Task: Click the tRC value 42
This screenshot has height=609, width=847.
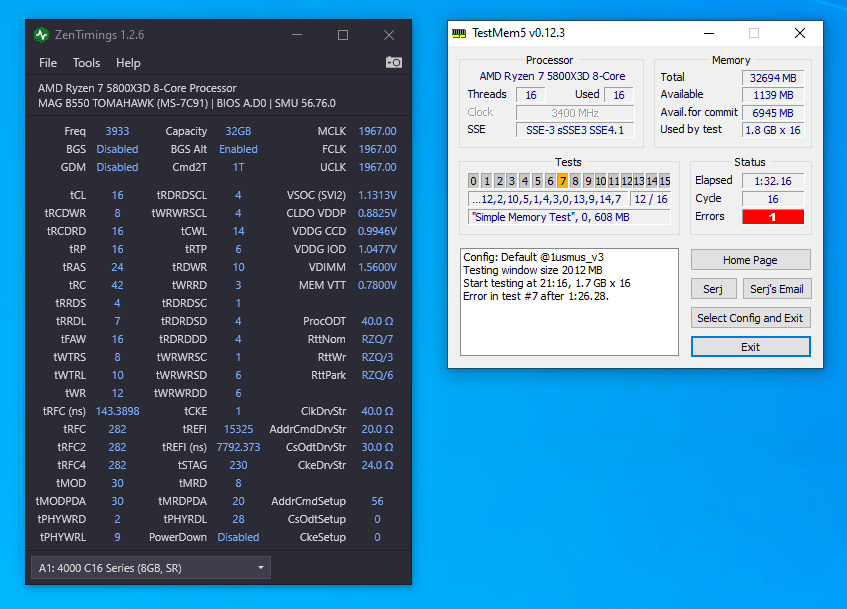Action: [117, 285]
